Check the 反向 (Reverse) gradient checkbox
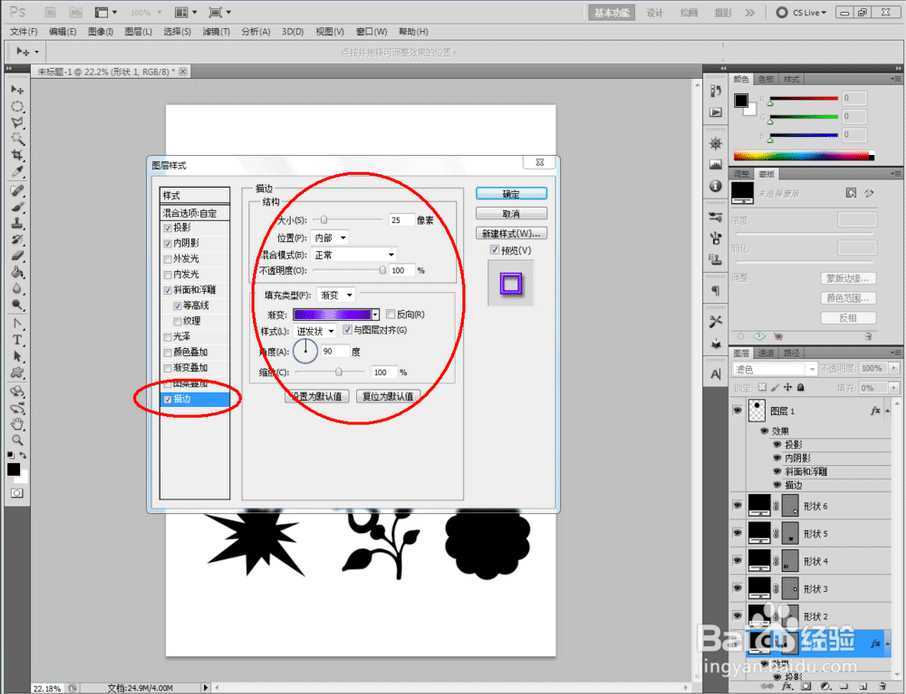This screenshot has width=906, height=694. point(391,314)
